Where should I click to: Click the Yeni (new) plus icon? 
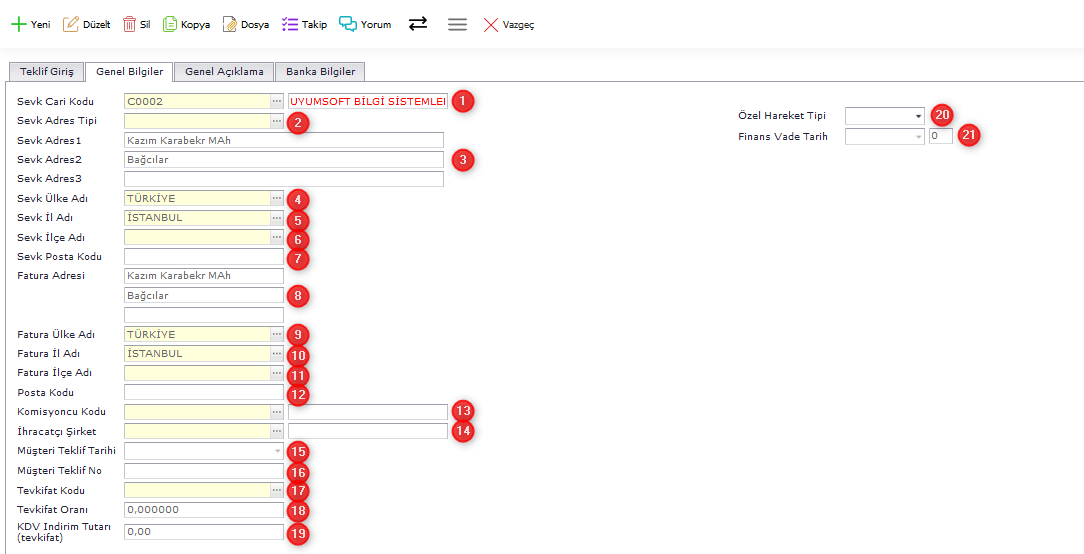pos(17,24)
